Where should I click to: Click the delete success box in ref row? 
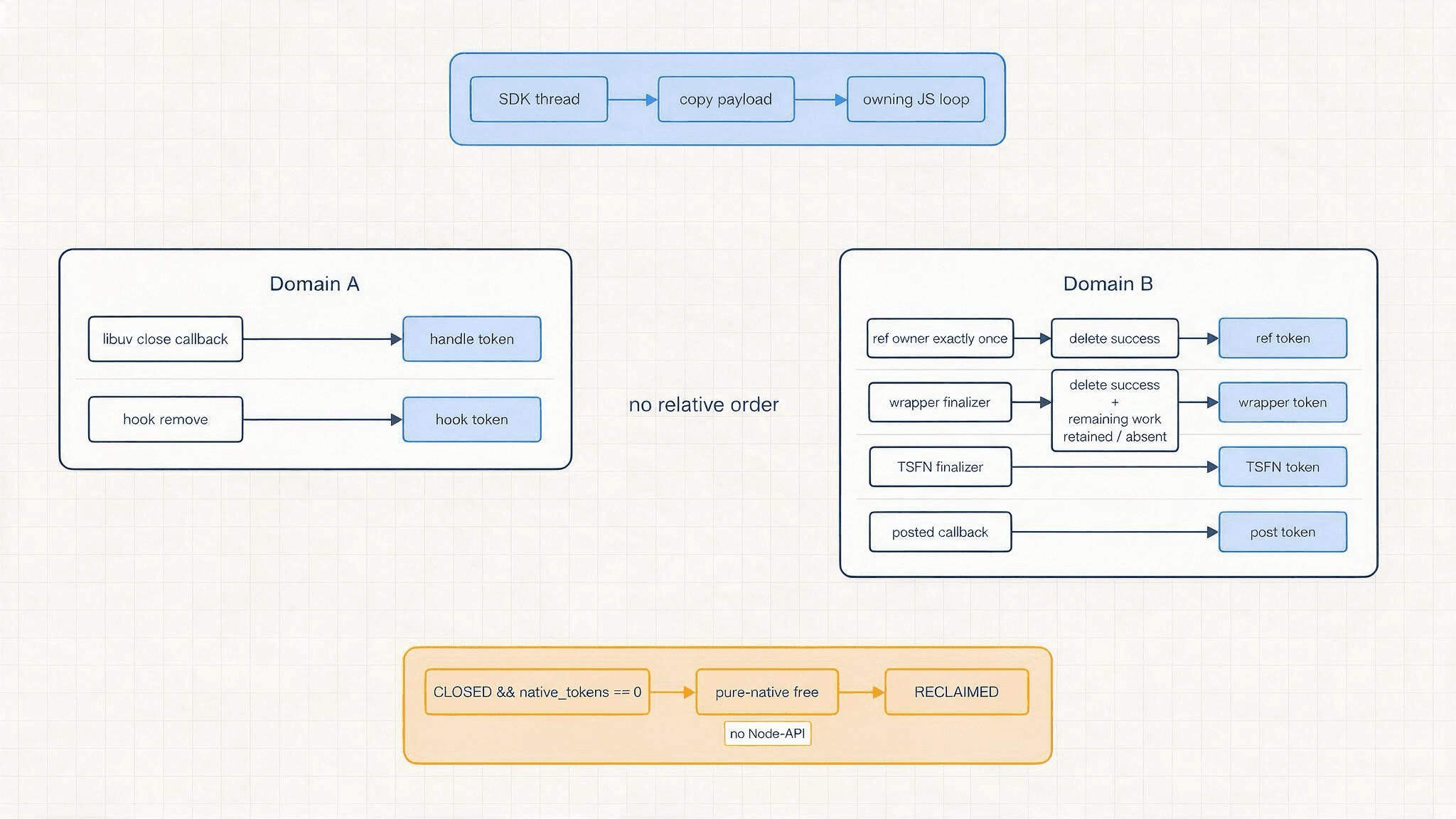(x=1115, y=338)
